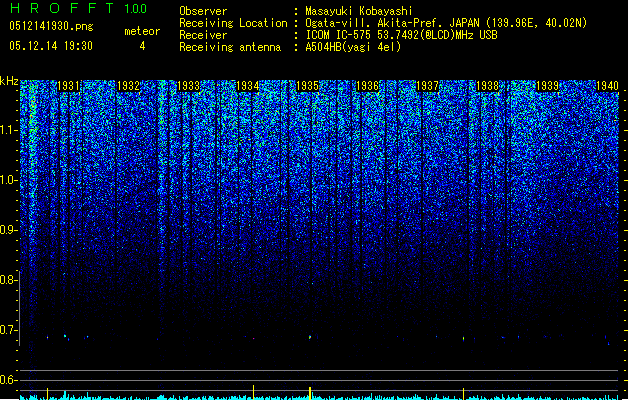The height and width of the screenshot is (400, 629).
Task: Click the 1931 time marker
Action: [68, 86]
